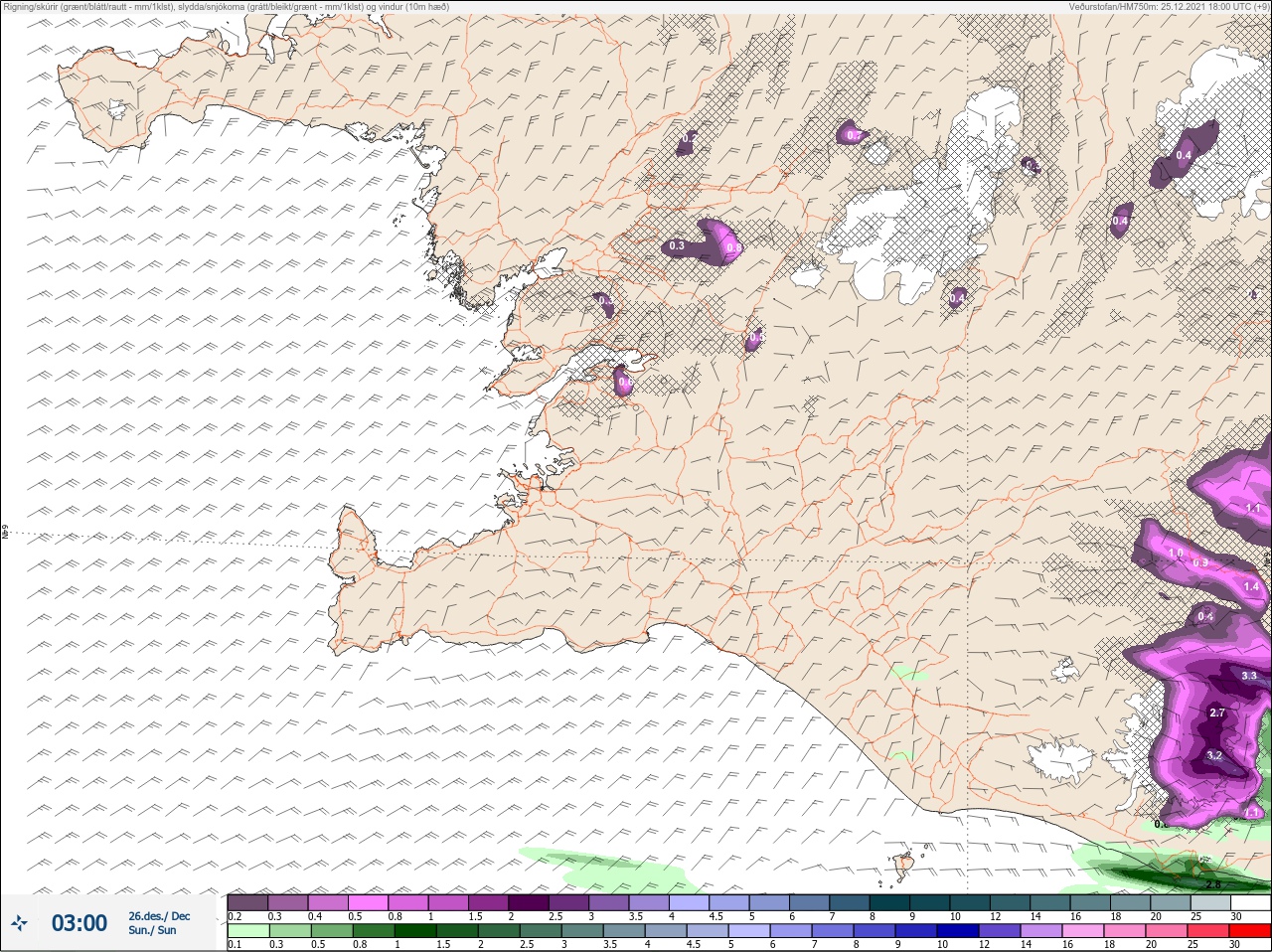Select the lower-scale light blue swatch at 5
Screen dimensions: 1272x952
(751, 931)
